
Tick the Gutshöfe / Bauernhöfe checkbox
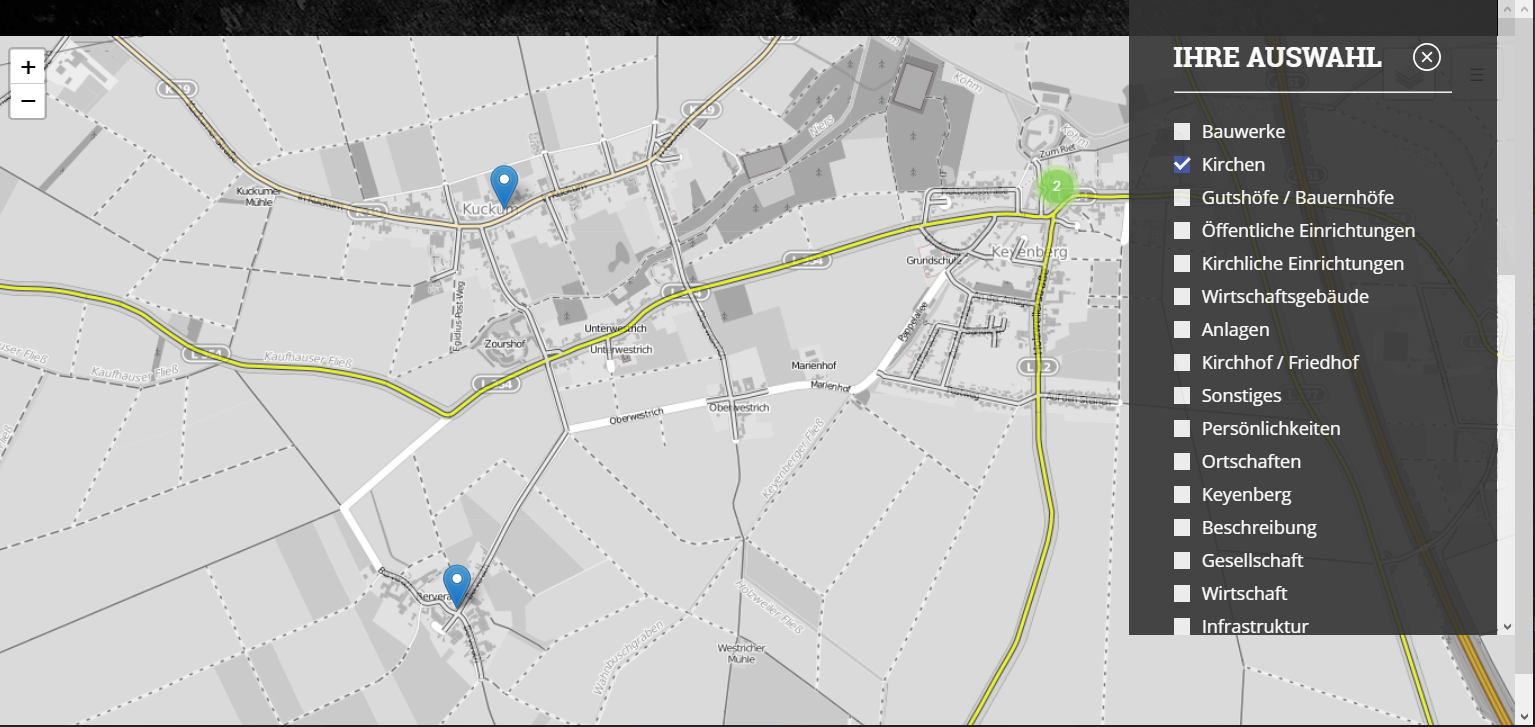(1182, 197)
